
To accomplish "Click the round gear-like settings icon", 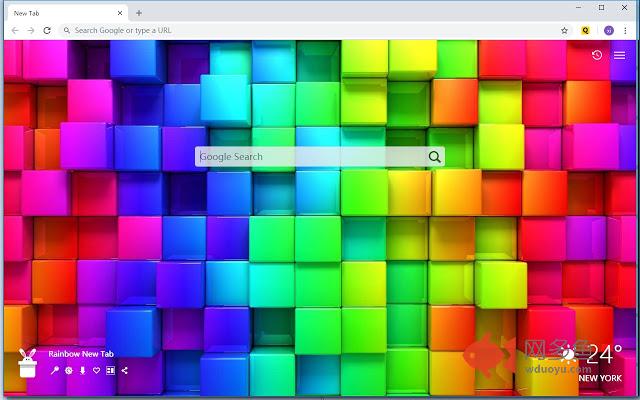I will pos(69,370).
